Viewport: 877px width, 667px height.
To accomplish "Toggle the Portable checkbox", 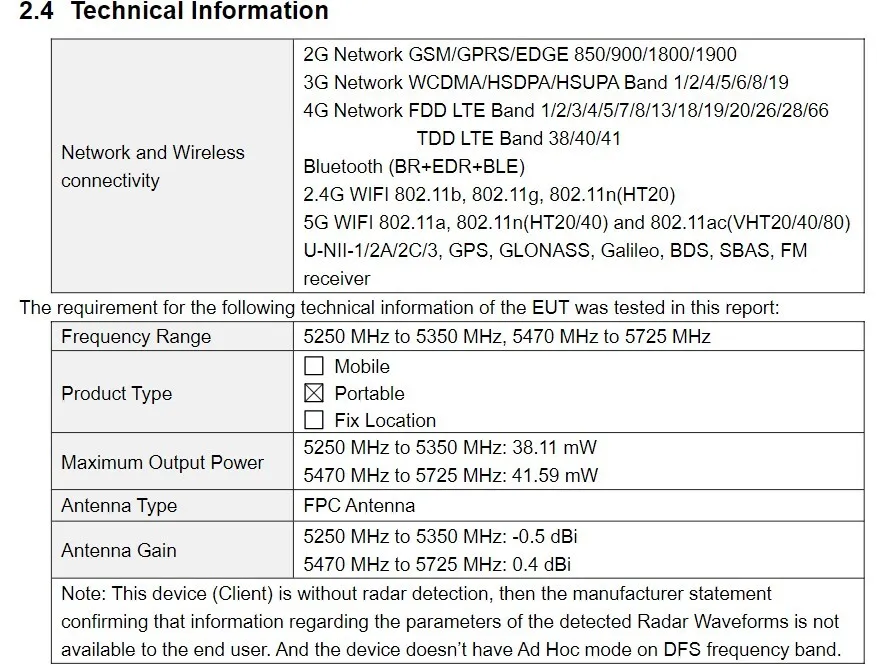I will click(x=314, y=393).
